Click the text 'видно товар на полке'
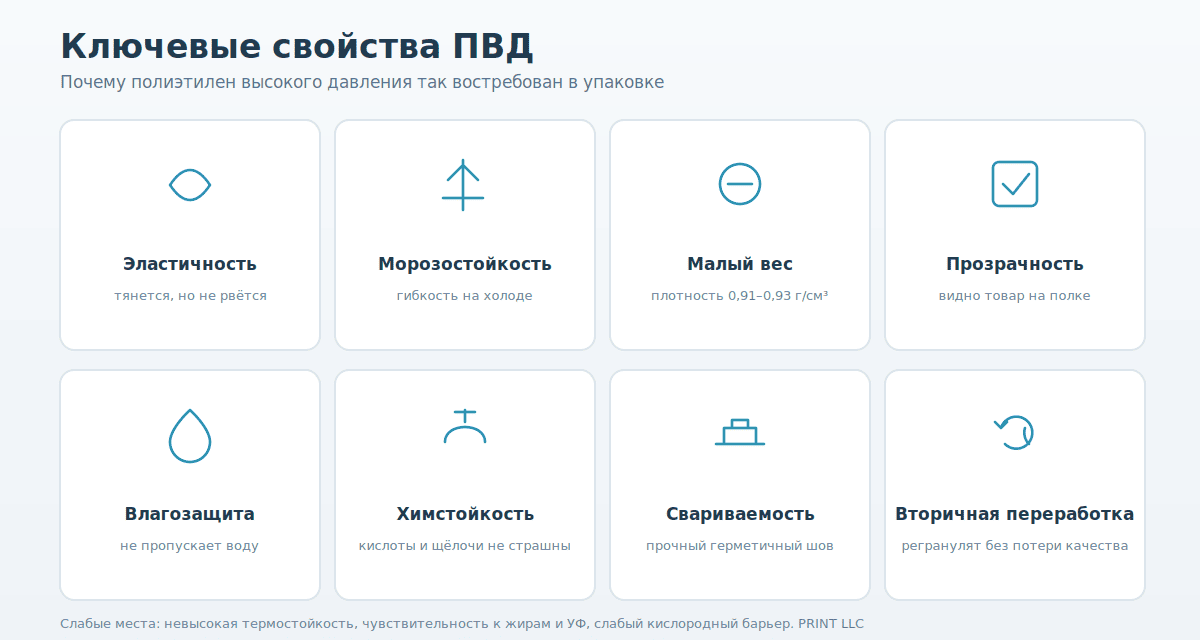Viewport: 1200px width, 640px height. (x=1015, y=296)
